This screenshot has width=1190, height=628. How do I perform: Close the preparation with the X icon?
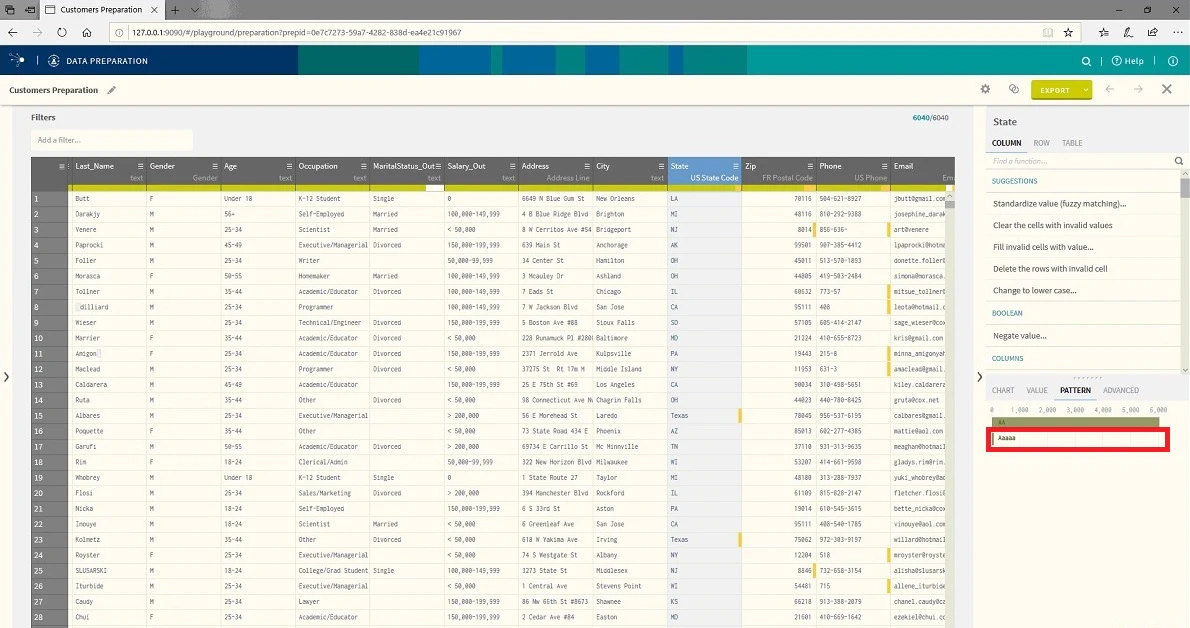(1166, 90)
